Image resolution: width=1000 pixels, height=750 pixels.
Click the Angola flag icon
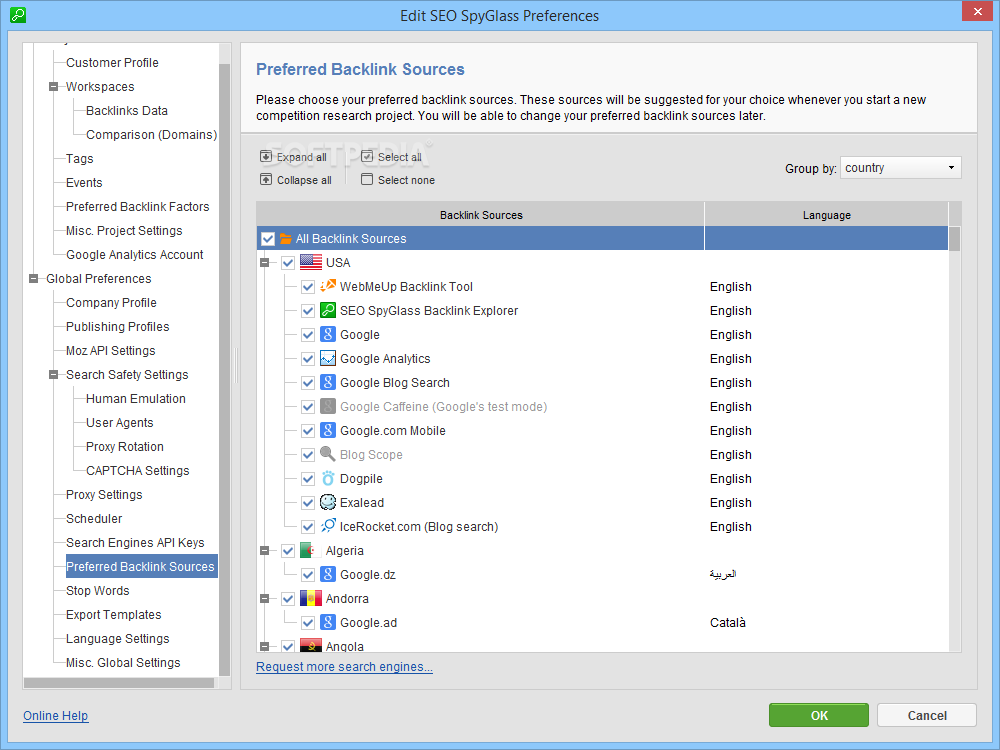pyautogui.click(x=311, y=645)
